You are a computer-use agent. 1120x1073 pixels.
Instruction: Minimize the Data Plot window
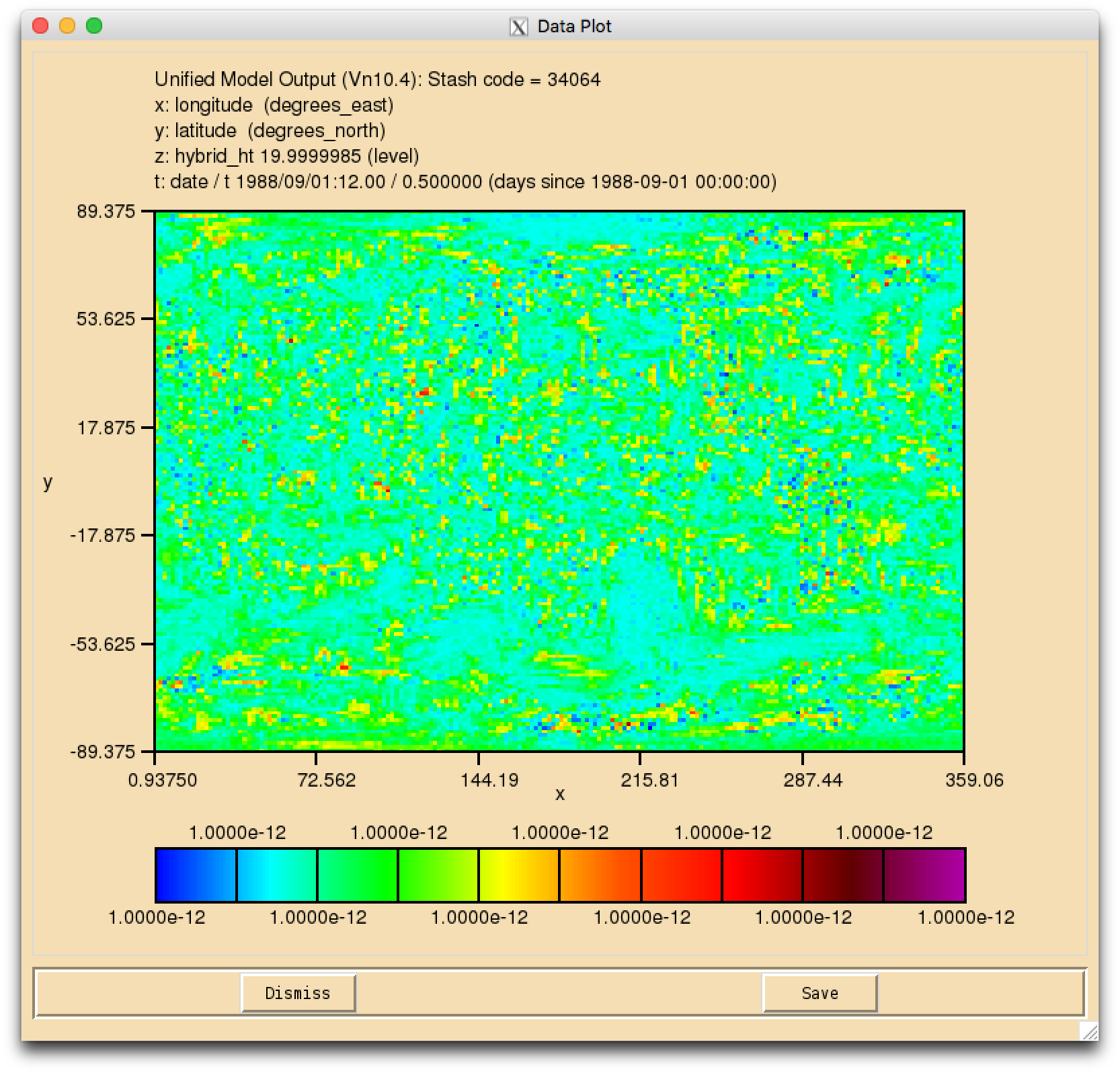pos(67,26)
